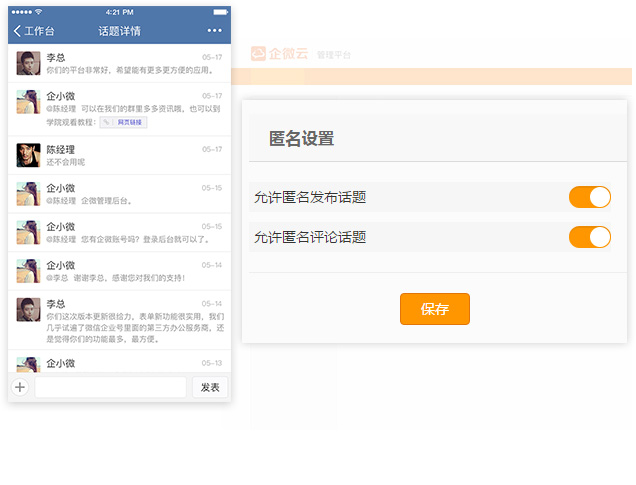Screen dimensions: 636x485
Task: Select 李总's long comment dated 05-14
Action: 135,328
